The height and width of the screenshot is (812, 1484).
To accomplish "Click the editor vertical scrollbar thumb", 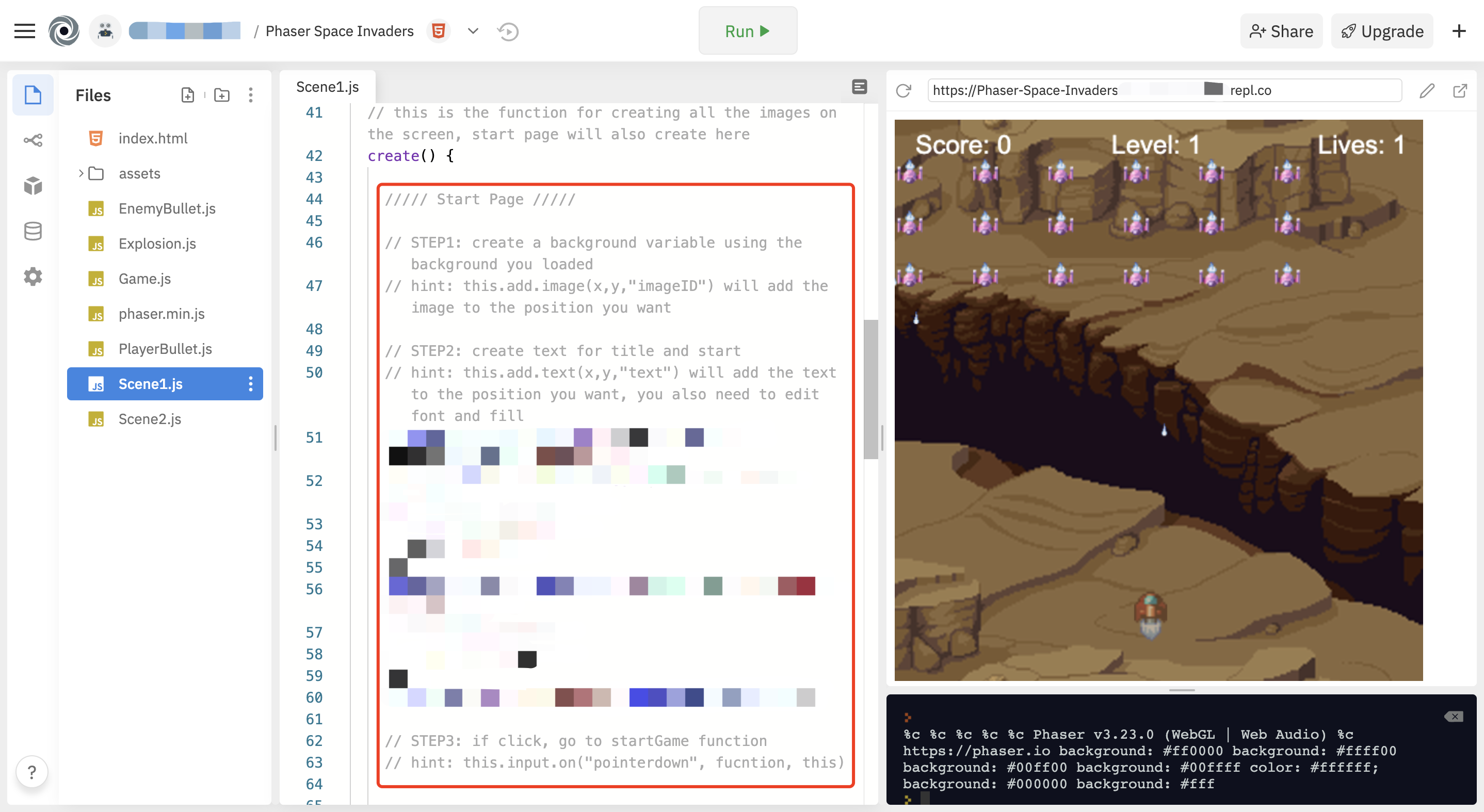I will 870,389.
